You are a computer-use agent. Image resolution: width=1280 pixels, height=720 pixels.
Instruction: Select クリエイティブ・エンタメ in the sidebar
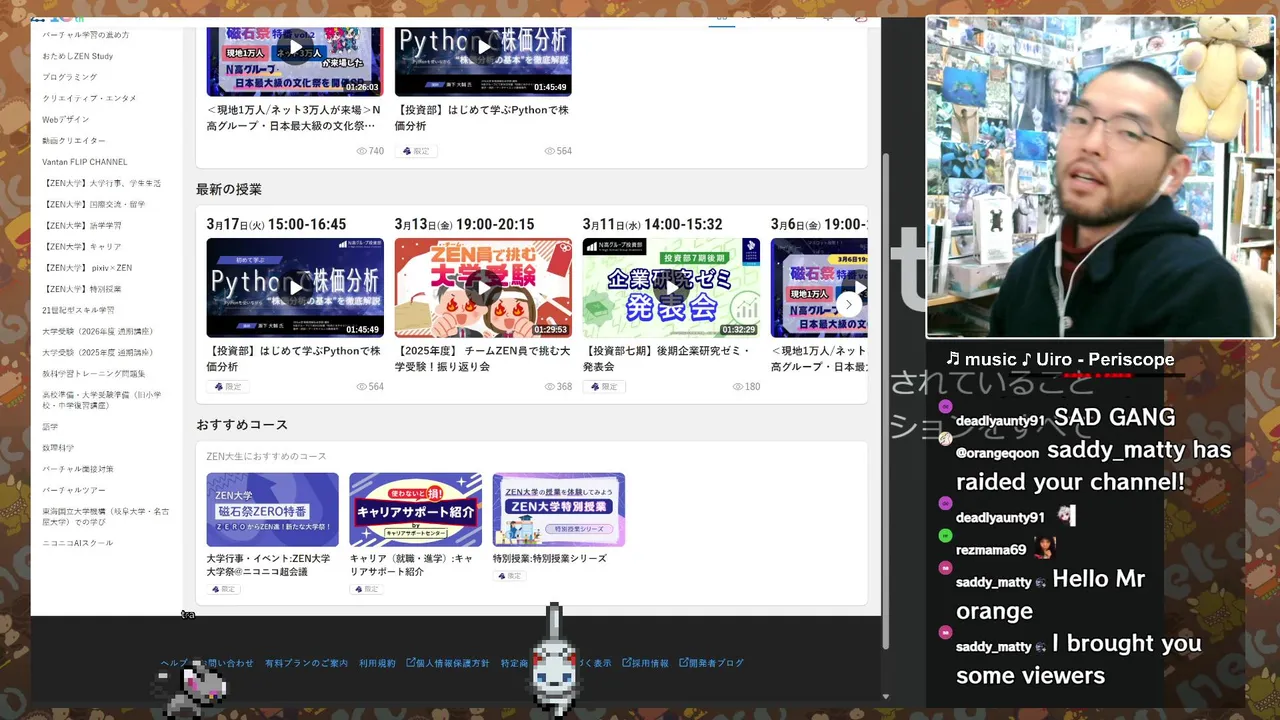89,98
